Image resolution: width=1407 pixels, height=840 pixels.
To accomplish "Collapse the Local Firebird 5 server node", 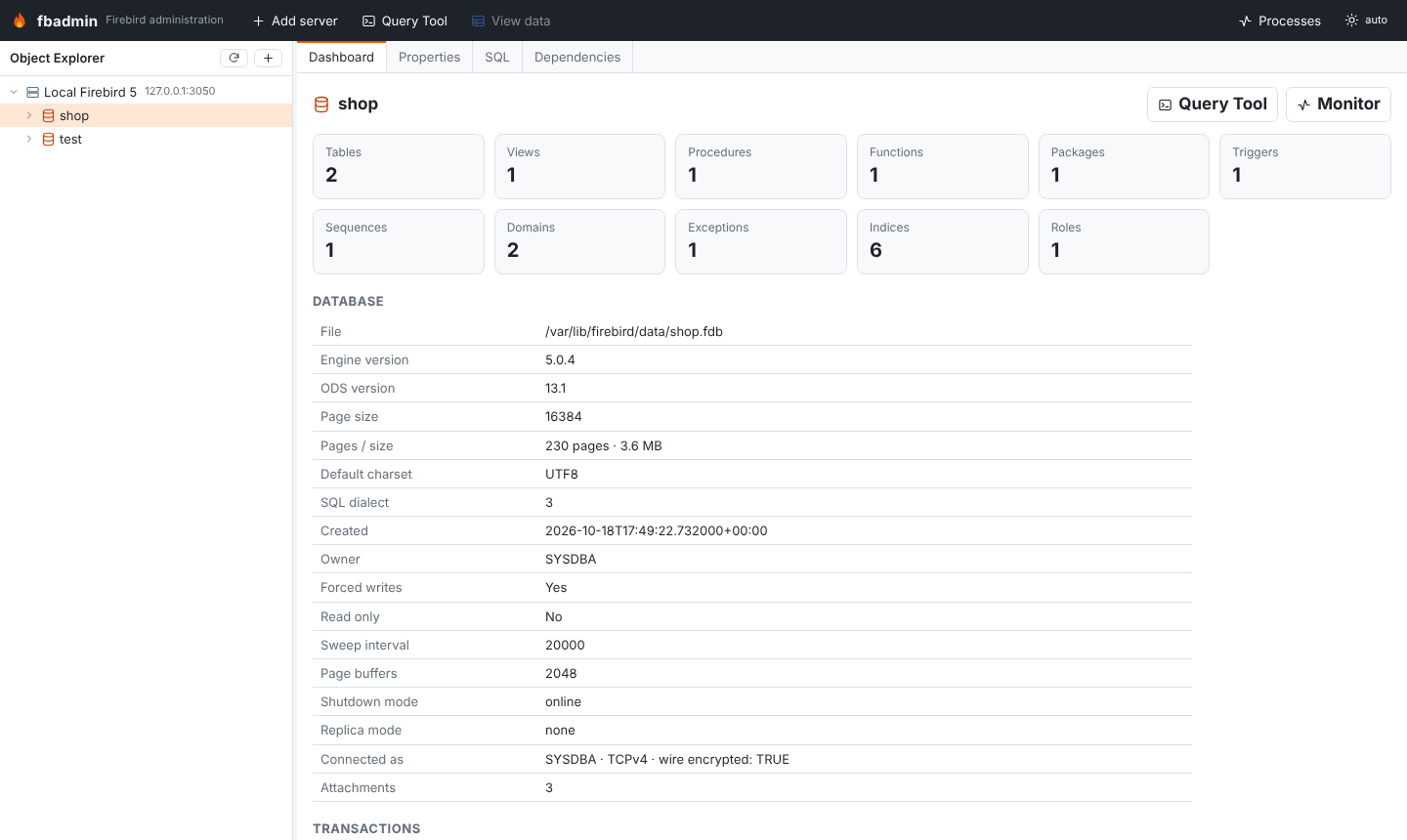I will (14, 92).
